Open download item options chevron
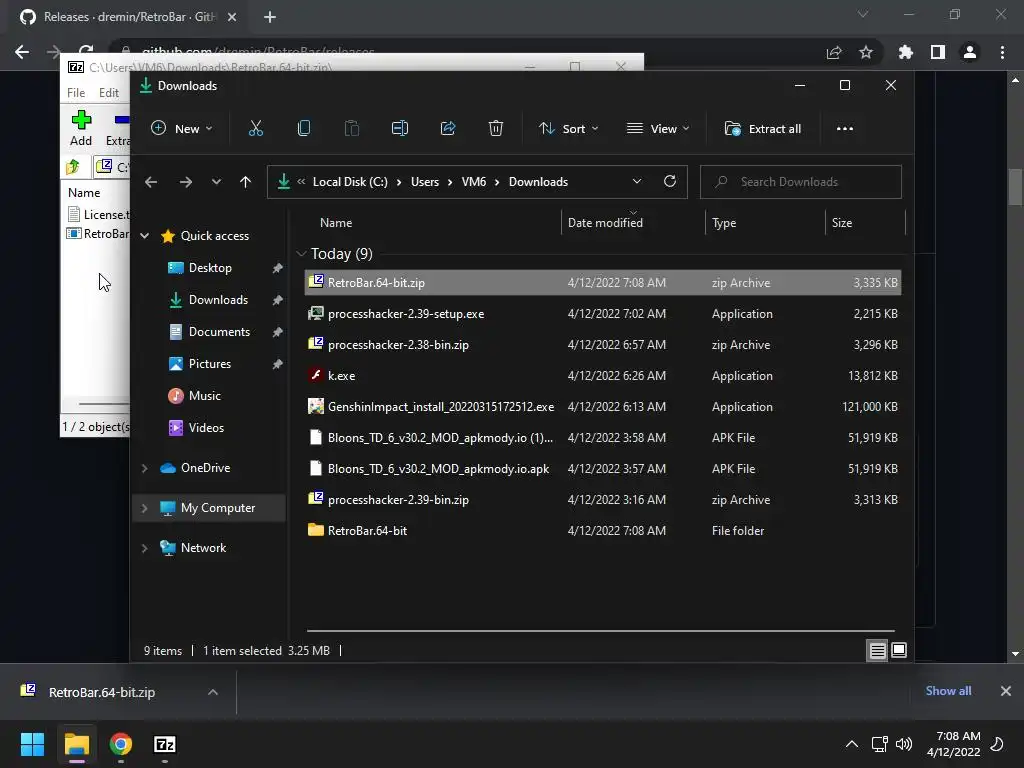This screenshot has width=1024, height=768. pos(213,692)
